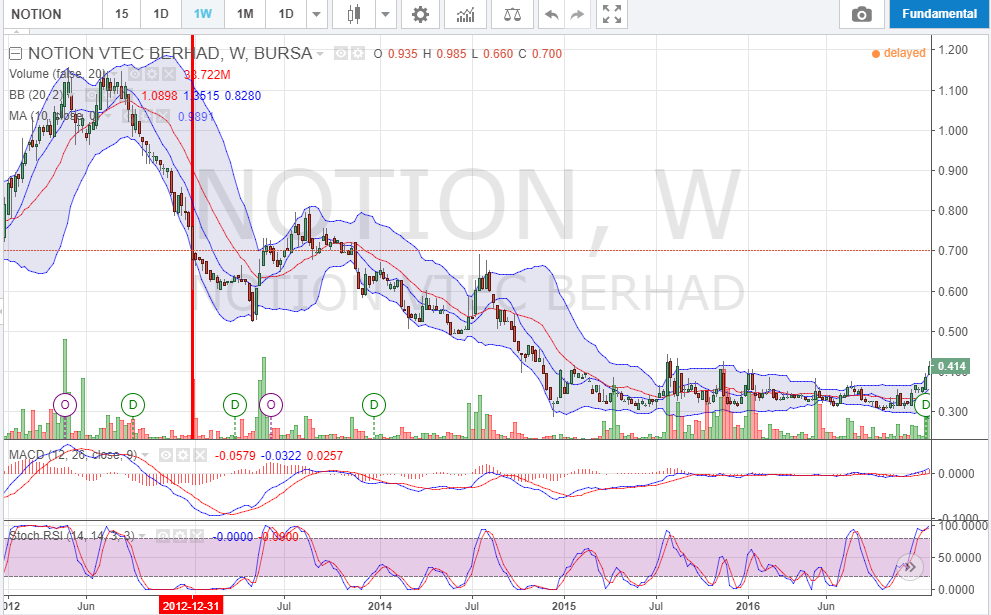The width and height of the screenshot is (991, 615).
Task: Click the MACD value -0.0579
Action: (235, 456)
